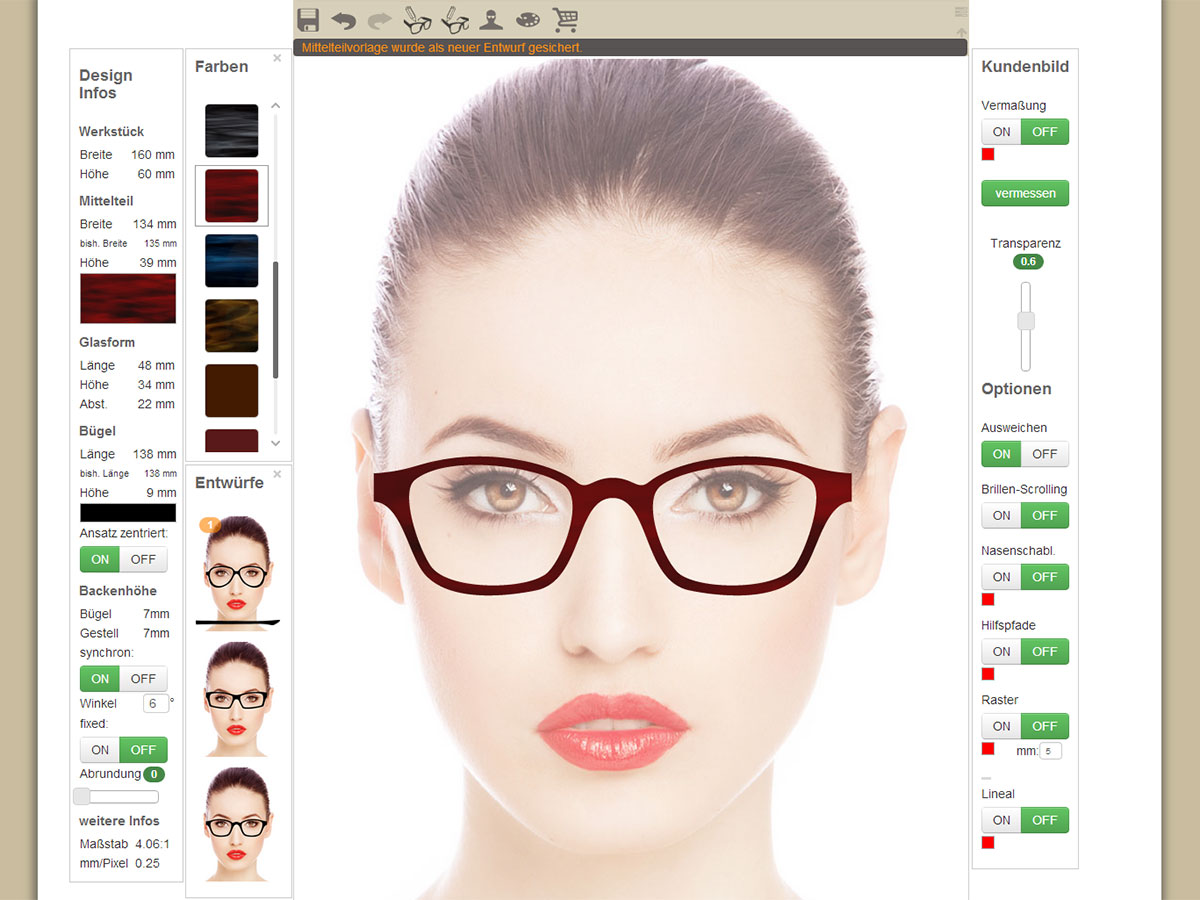Click the redo arrow icon
The image size is (1200, 900).
(380, 20)
